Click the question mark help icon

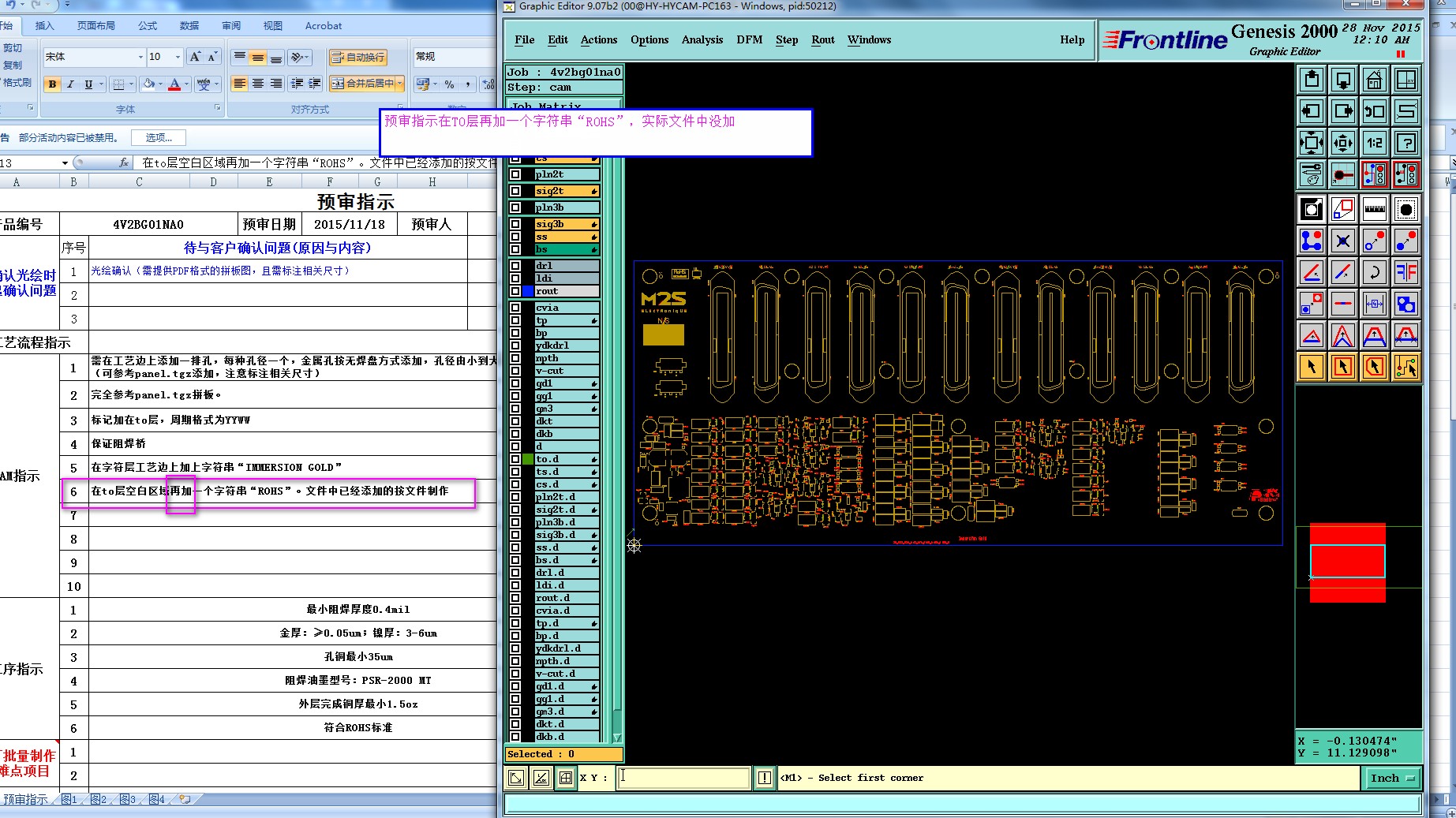pos(1405,143)
